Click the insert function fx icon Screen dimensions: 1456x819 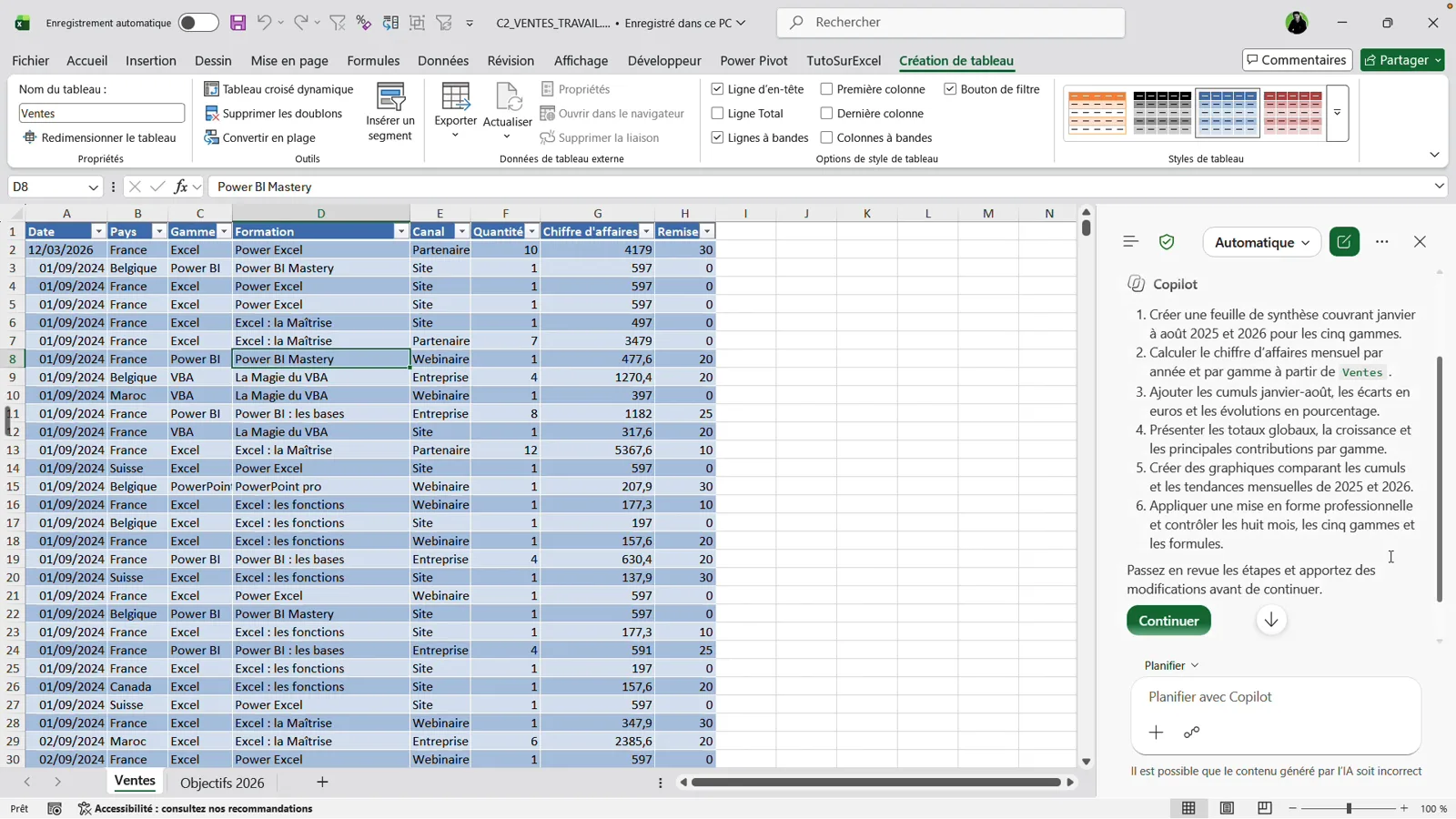[x=181, y=187]
